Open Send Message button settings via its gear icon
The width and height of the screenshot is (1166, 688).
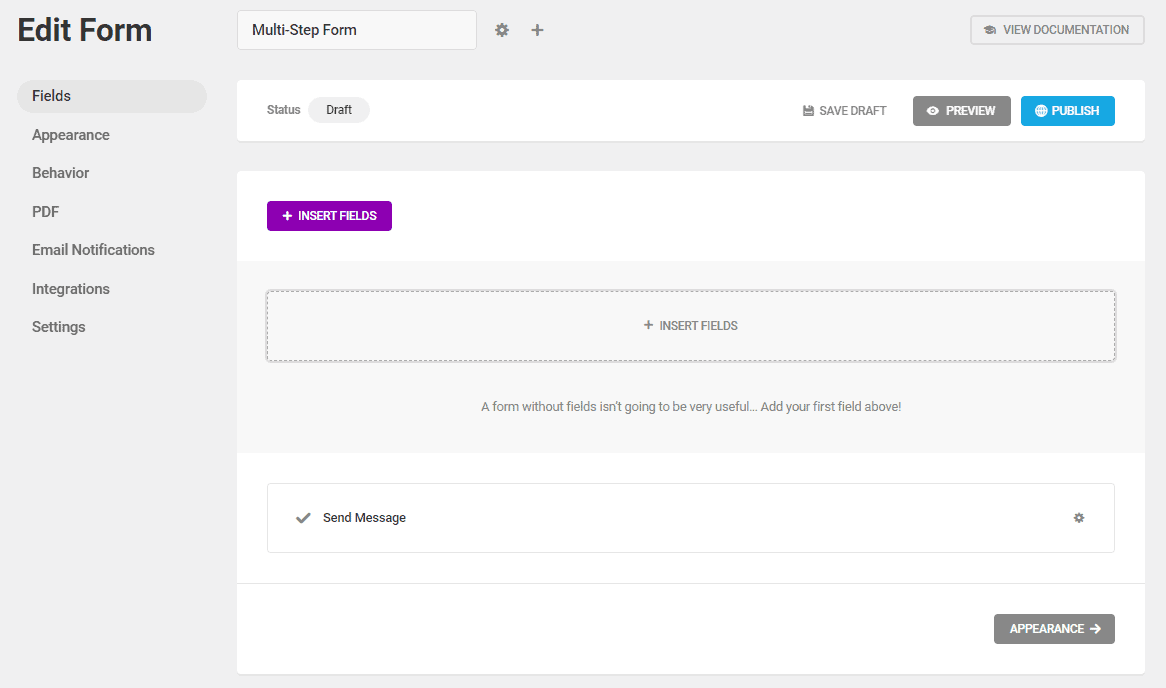(x=1079, y=518)
